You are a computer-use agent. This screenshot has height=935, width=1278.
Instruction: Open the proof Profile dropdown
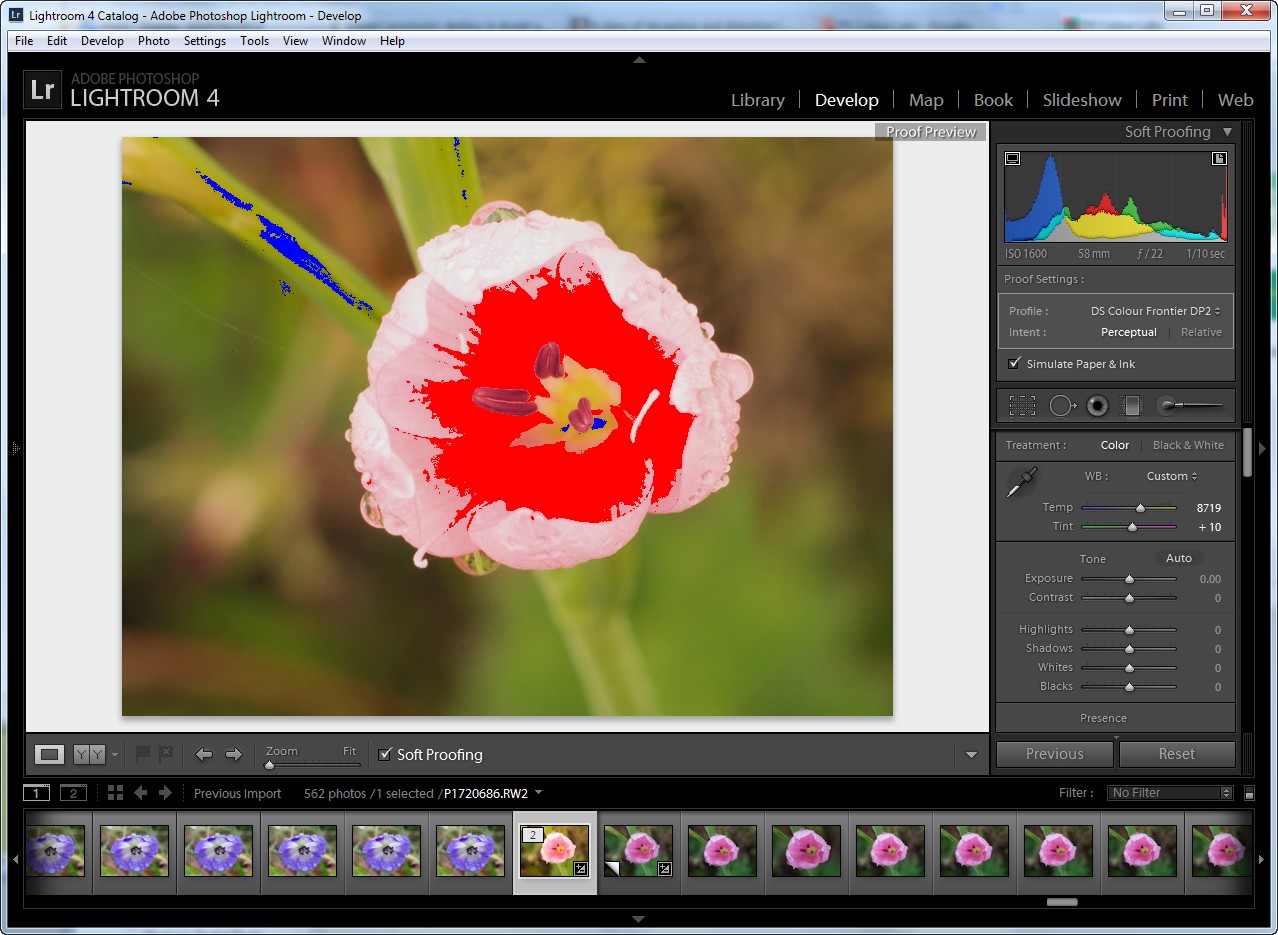1155,311
